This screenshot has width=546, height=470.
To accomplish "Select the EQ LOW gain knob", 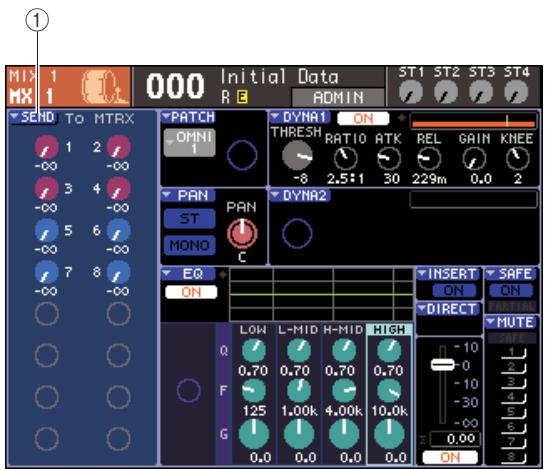I will [x=254, y=434].
